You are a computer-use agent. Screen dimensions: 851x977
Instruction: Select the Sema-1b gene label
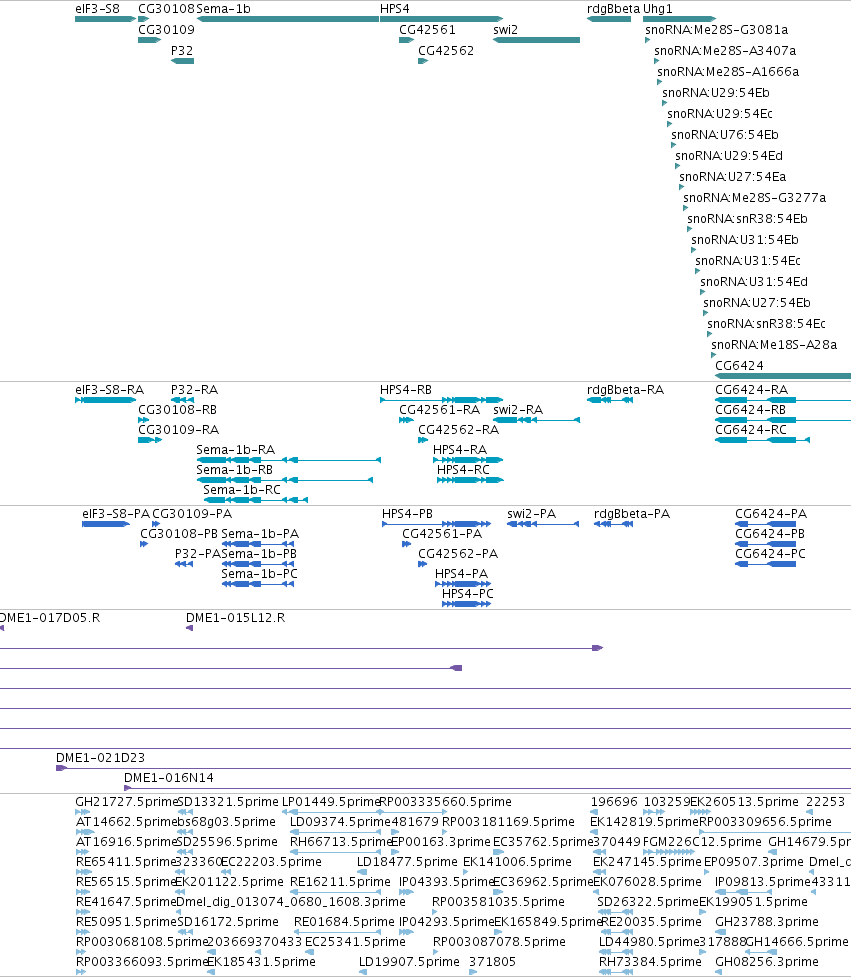[x=223, y=9]
